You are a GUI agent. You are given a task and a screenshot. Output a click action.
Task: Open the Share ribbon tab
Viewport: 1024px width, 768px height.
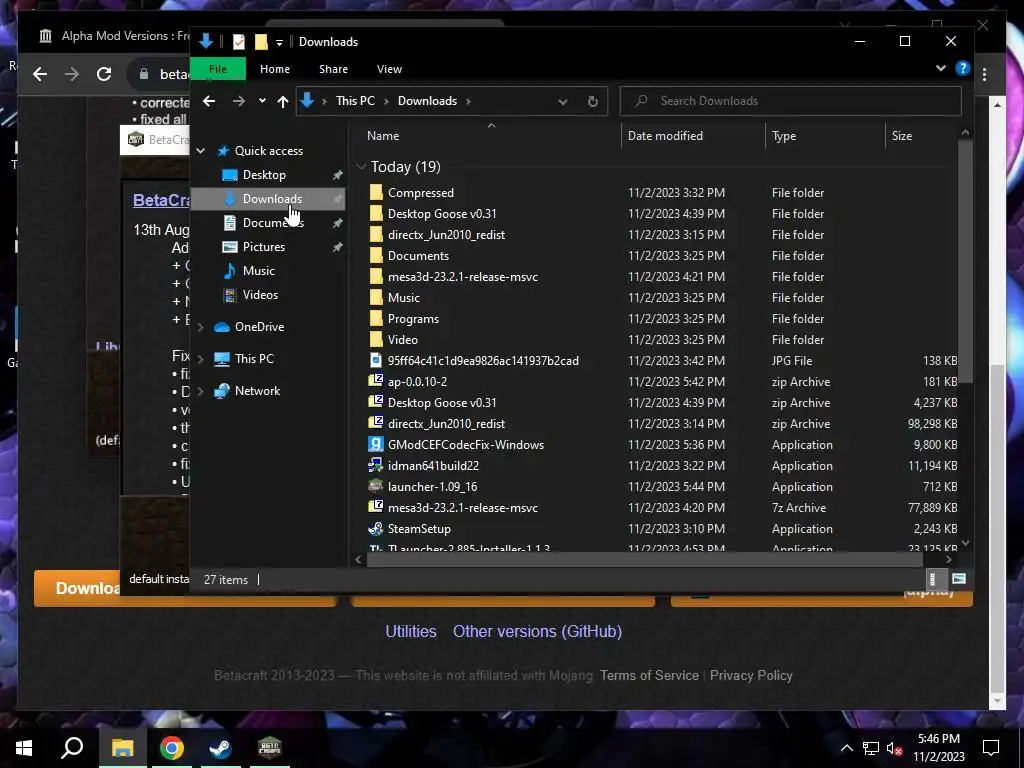click(x=333, y=69)
